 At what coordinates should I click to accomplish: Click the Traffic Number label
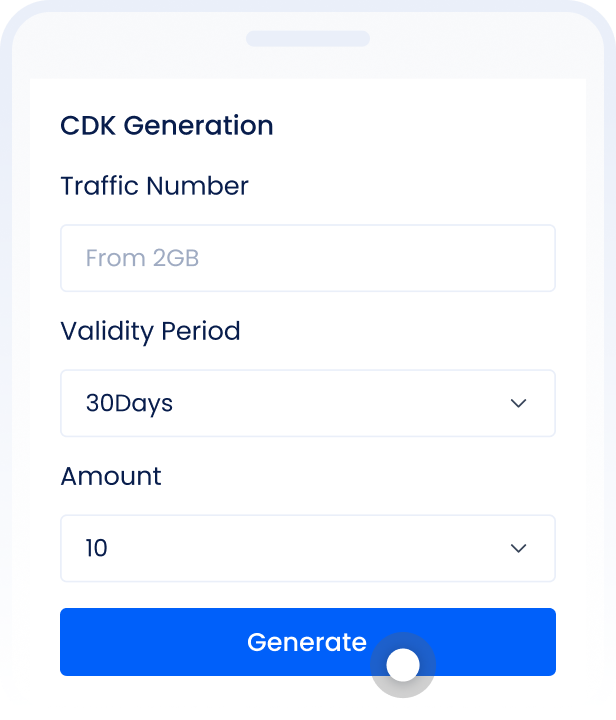(x=154, y=186)
